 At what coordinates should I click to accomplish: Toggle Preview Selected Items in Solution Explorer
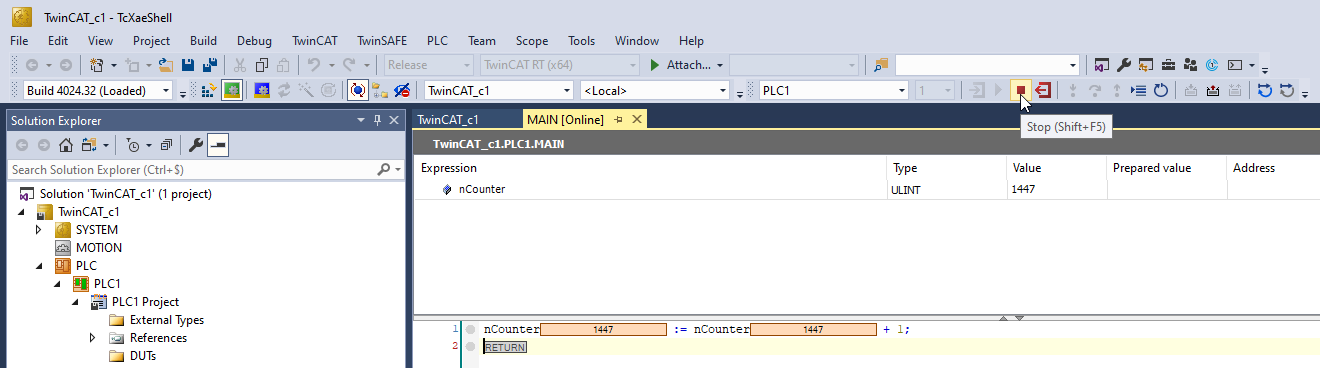[x=218, y=145]
